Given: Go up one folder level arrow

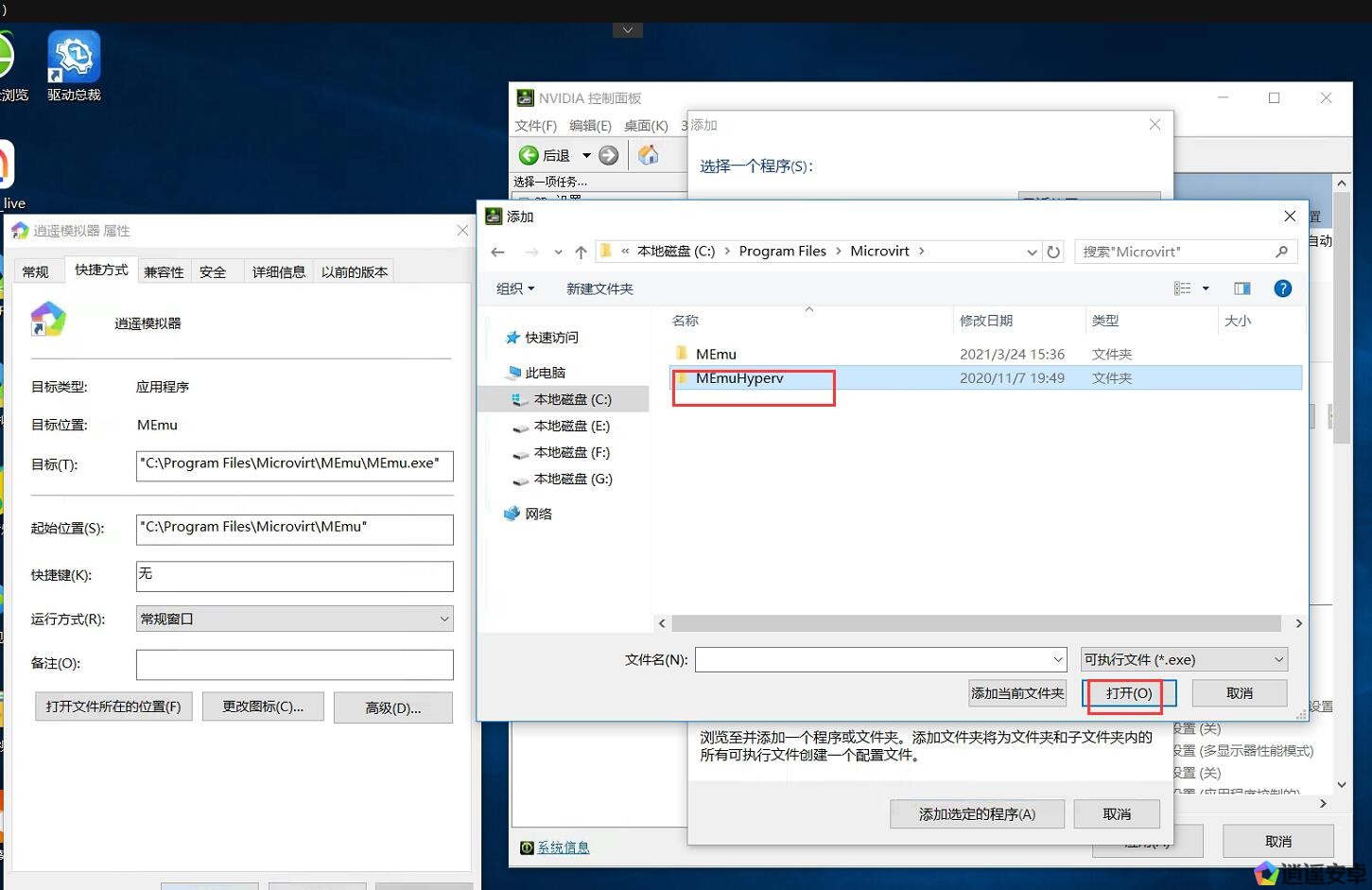Looking at the screenshot, I should [x=581, y=252].
